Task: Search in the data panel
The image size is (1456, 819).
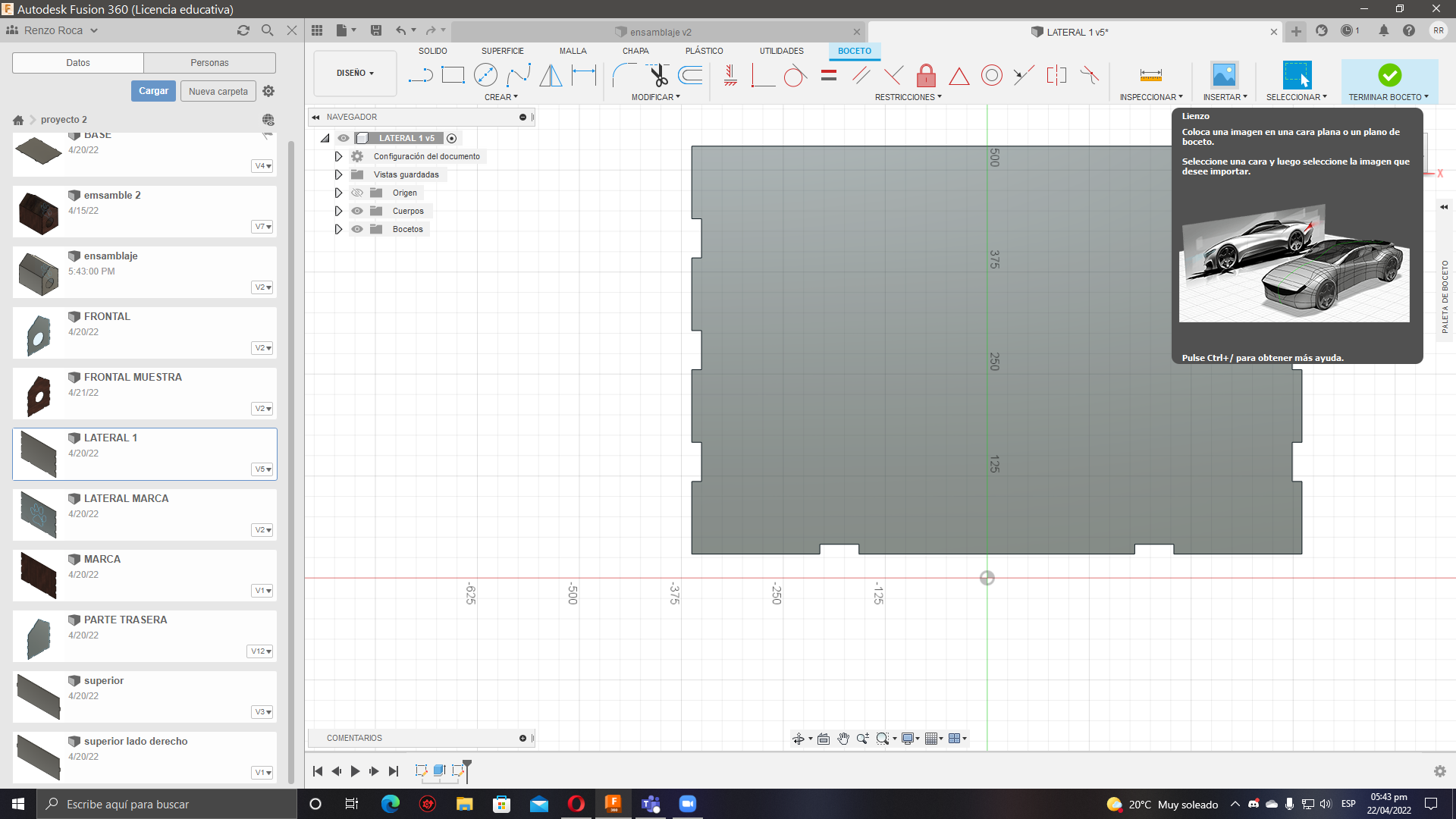Action: click(x=267, y=30)
